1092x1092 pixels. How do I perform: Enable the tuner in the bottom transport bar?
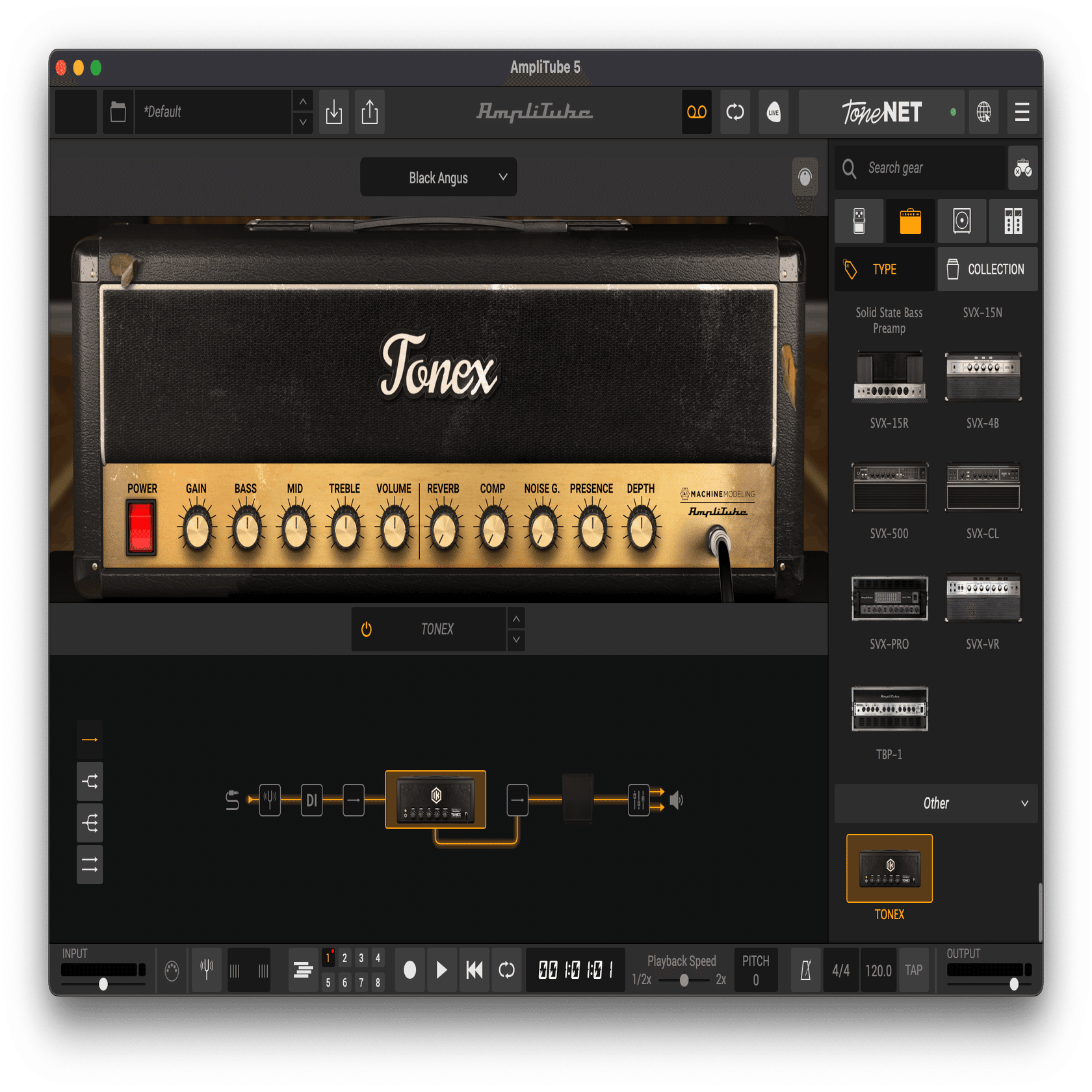pos(206,970)
